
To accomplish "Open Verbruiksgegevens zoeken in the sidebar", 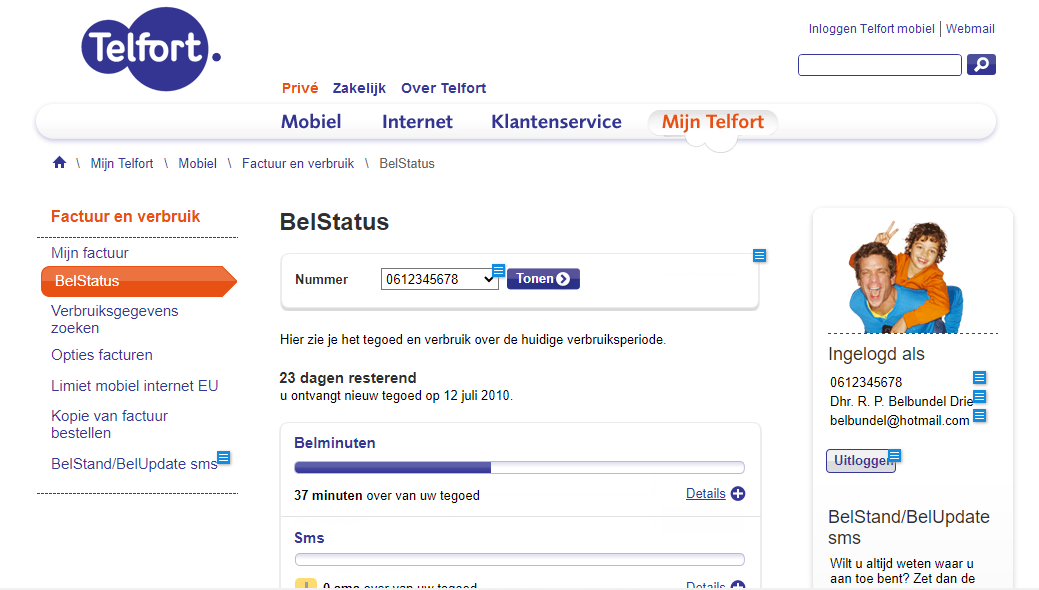I will click(x=115, y=320).
